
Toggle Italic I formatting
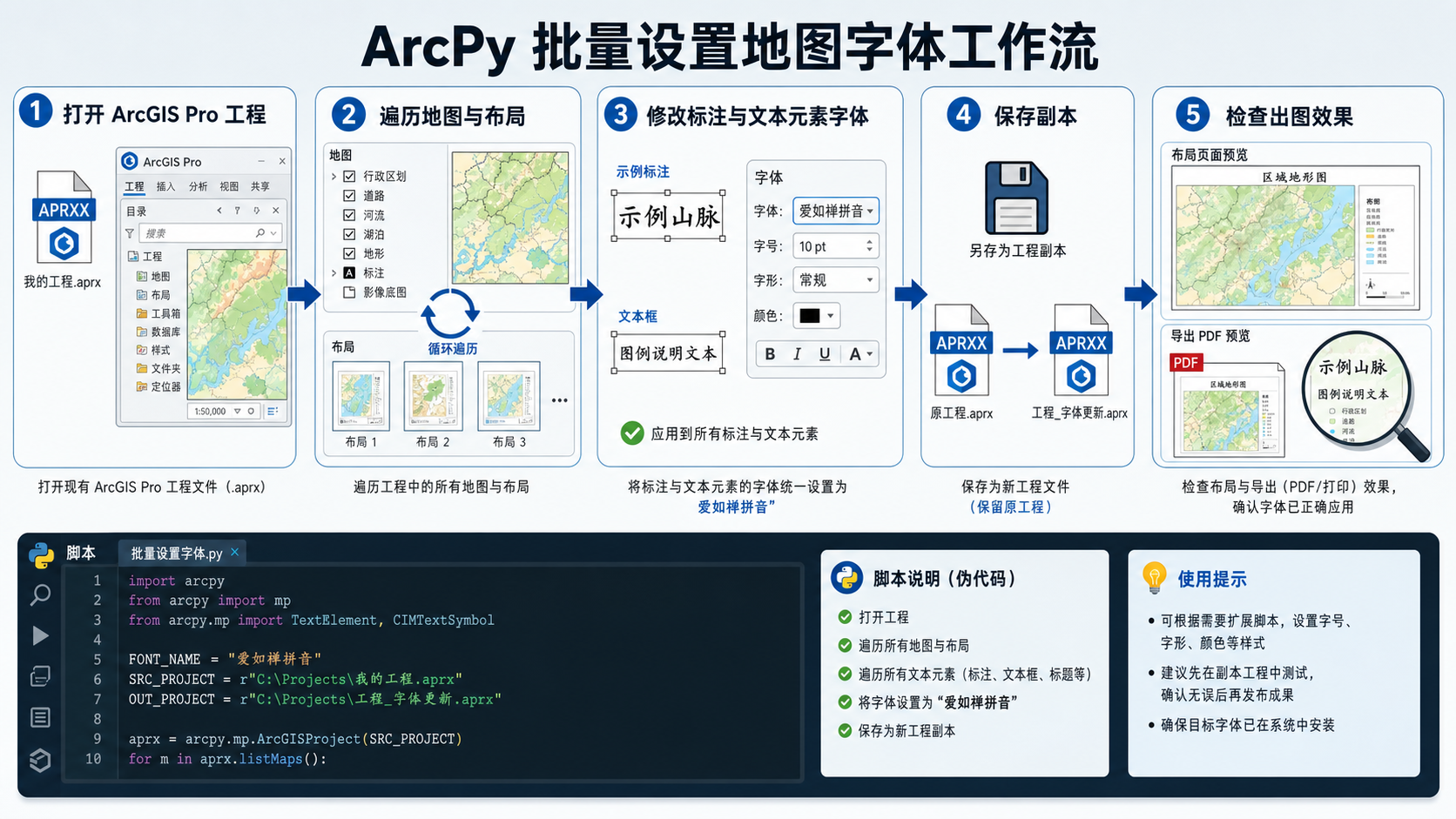click(797, 354)
